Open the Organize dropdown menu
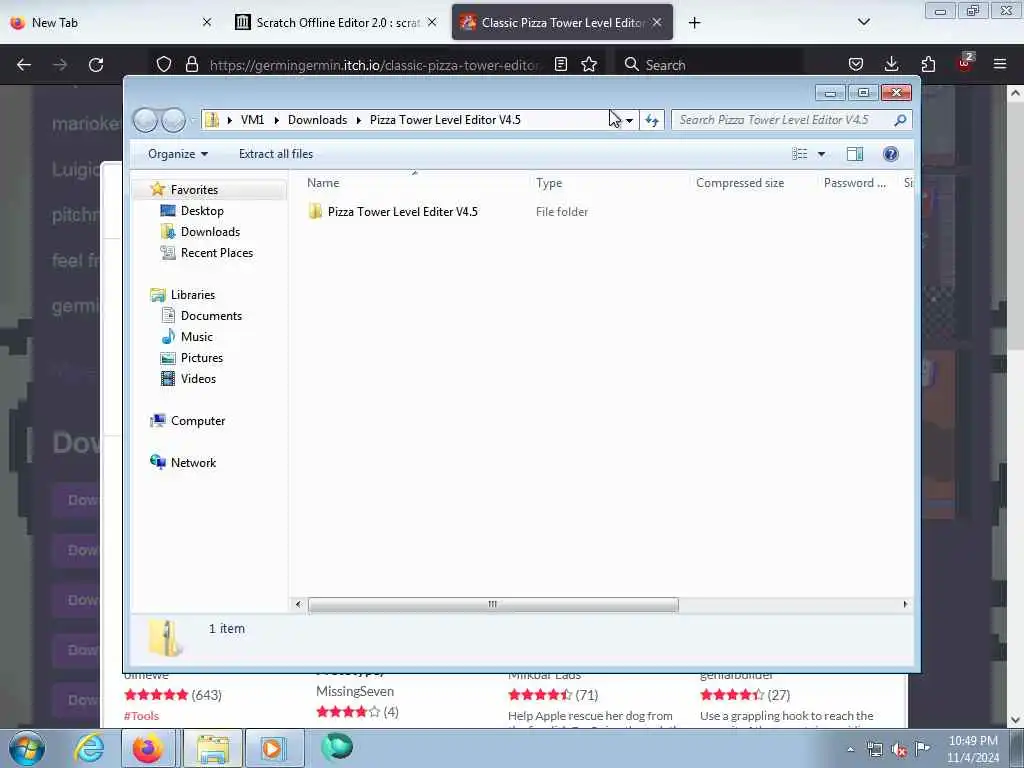Viewport: 1024px width, 768px height. 178,154
